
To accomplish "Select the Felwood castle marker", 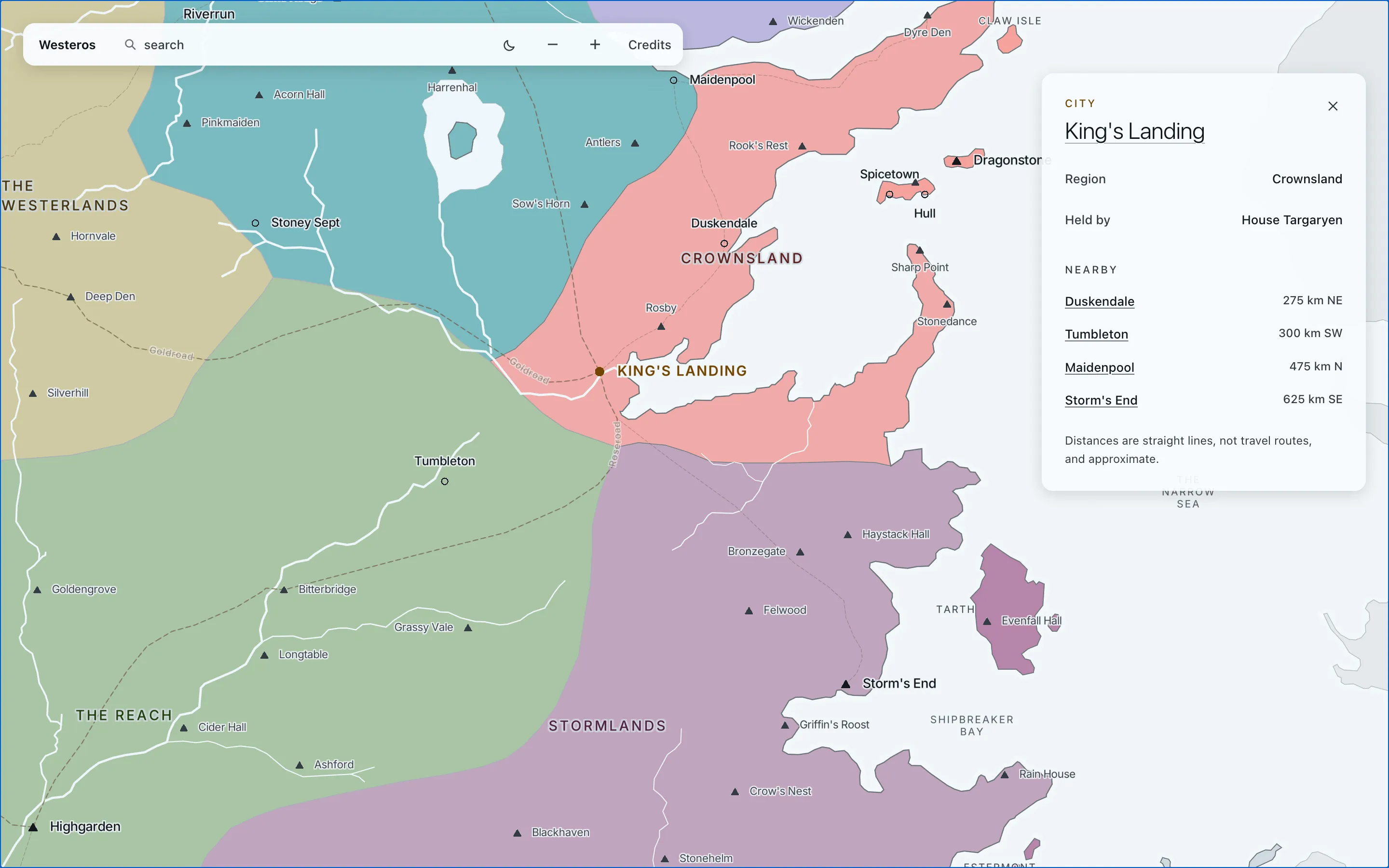I will [x=749, y=610].
